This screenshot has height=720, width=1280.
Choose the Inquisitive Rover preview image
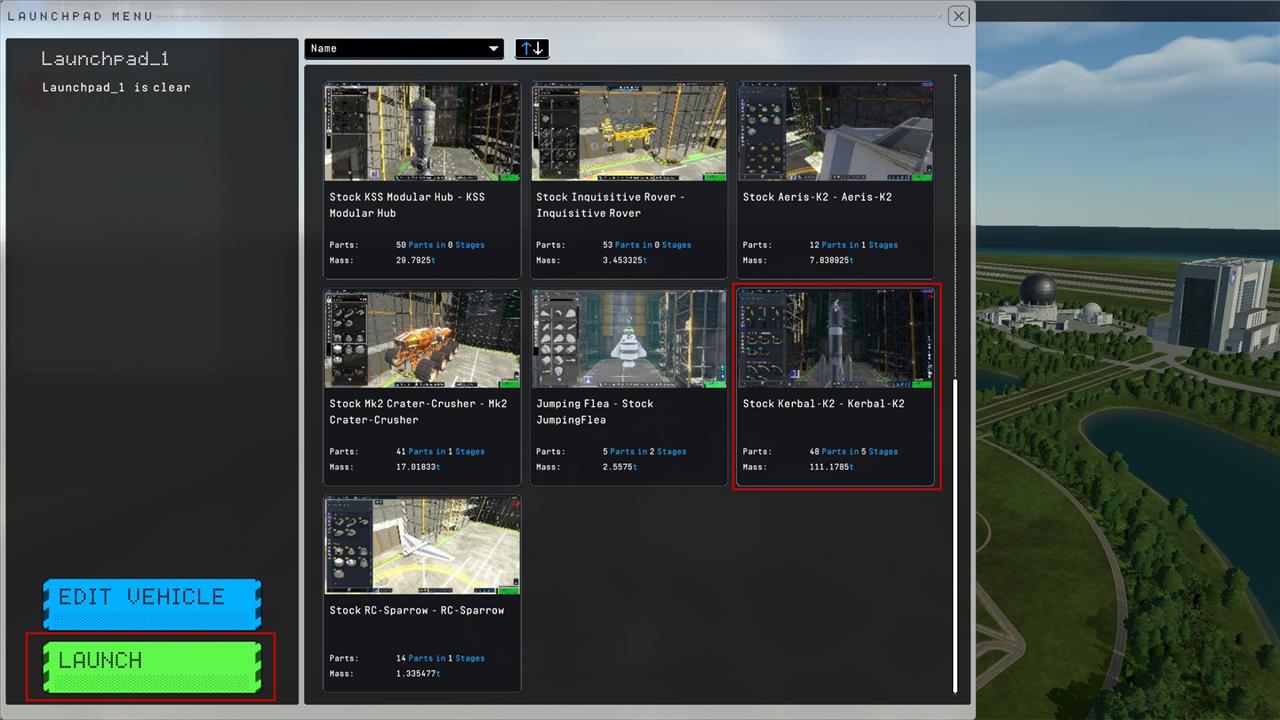coord(629,132)
